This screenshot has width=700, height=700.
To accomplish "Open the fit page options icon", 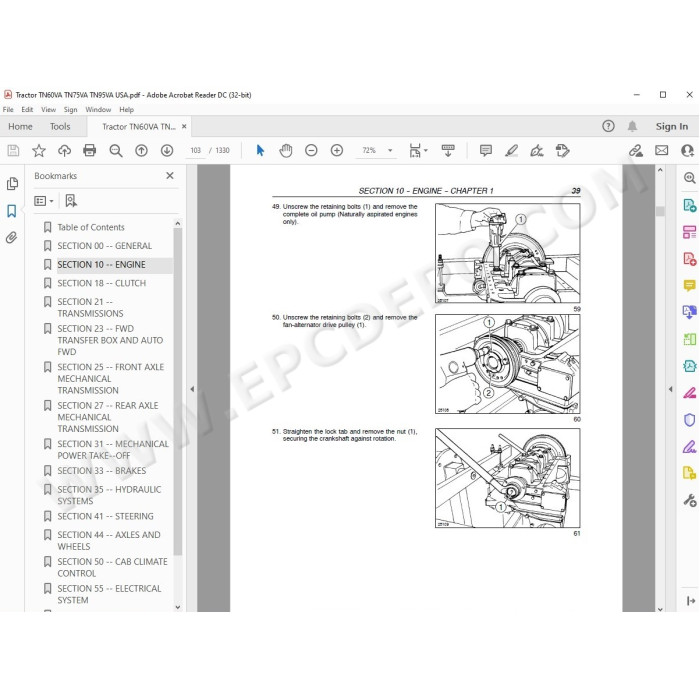I will pos(417,150).
